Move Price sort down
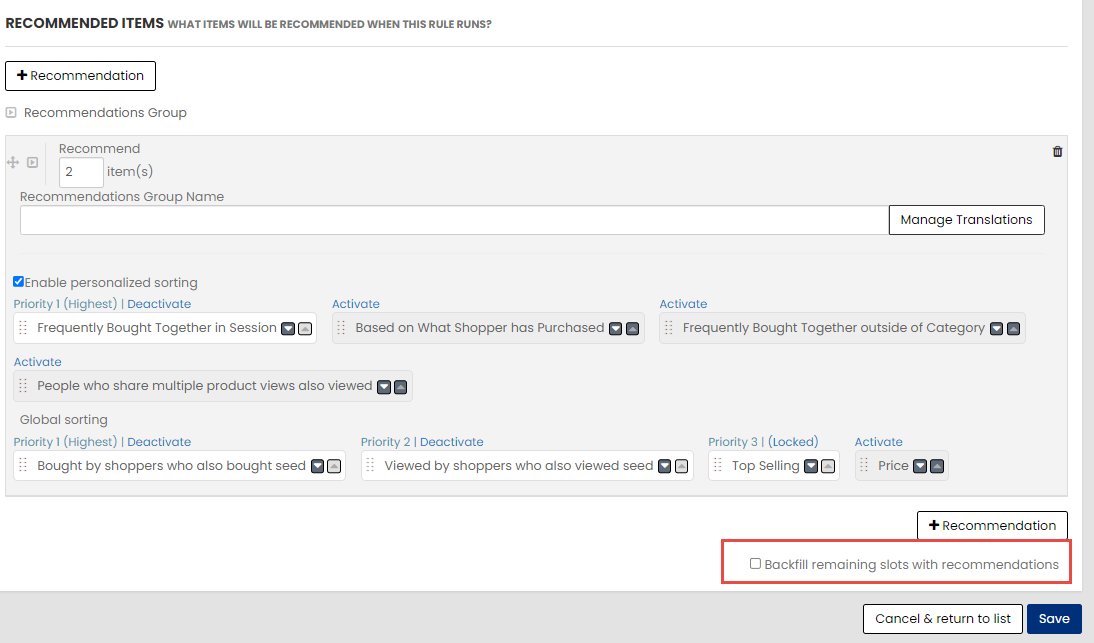The width and height of the screenshot is (1094, 643). (x=920, y=466)
